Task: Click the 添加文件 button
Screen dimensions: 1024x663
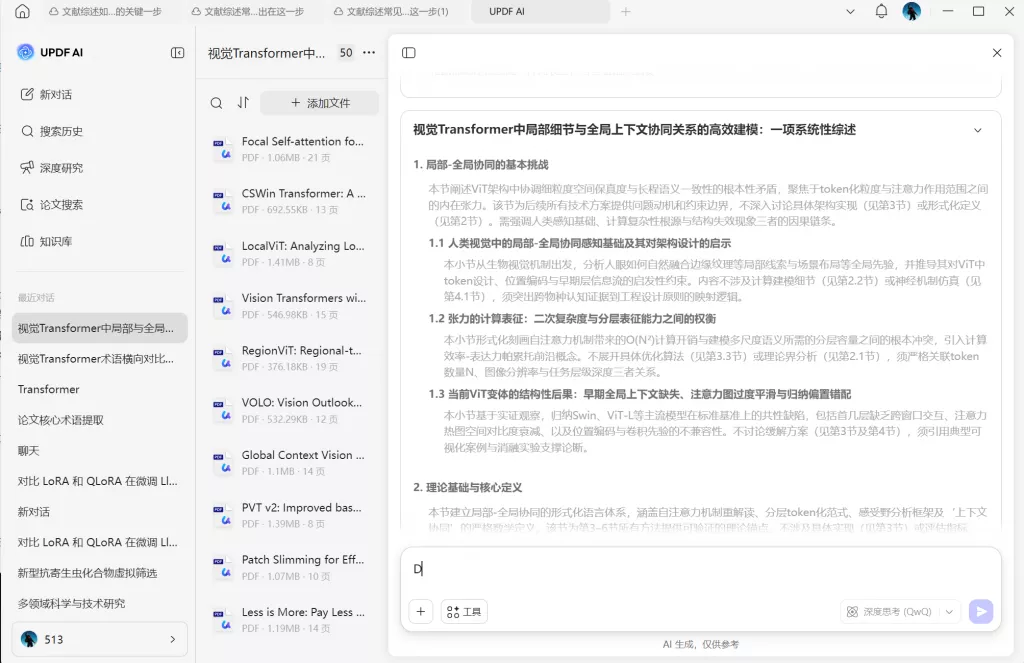Action: (x=320, y=103)
